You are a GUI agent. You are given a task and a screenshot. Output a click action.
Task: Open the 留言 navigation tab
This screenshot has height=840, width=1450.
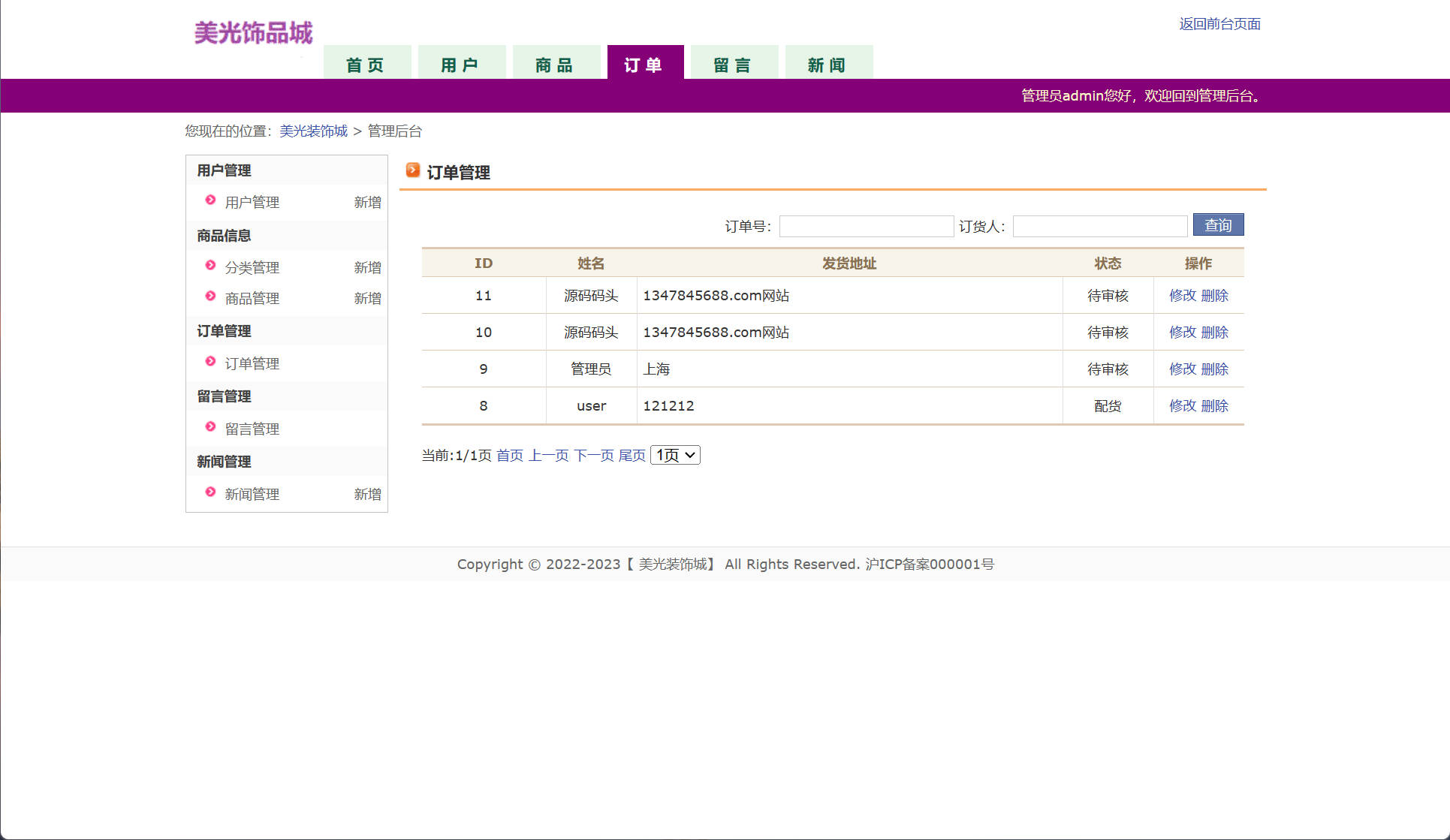pyautogui.click(x=733, y=65)
